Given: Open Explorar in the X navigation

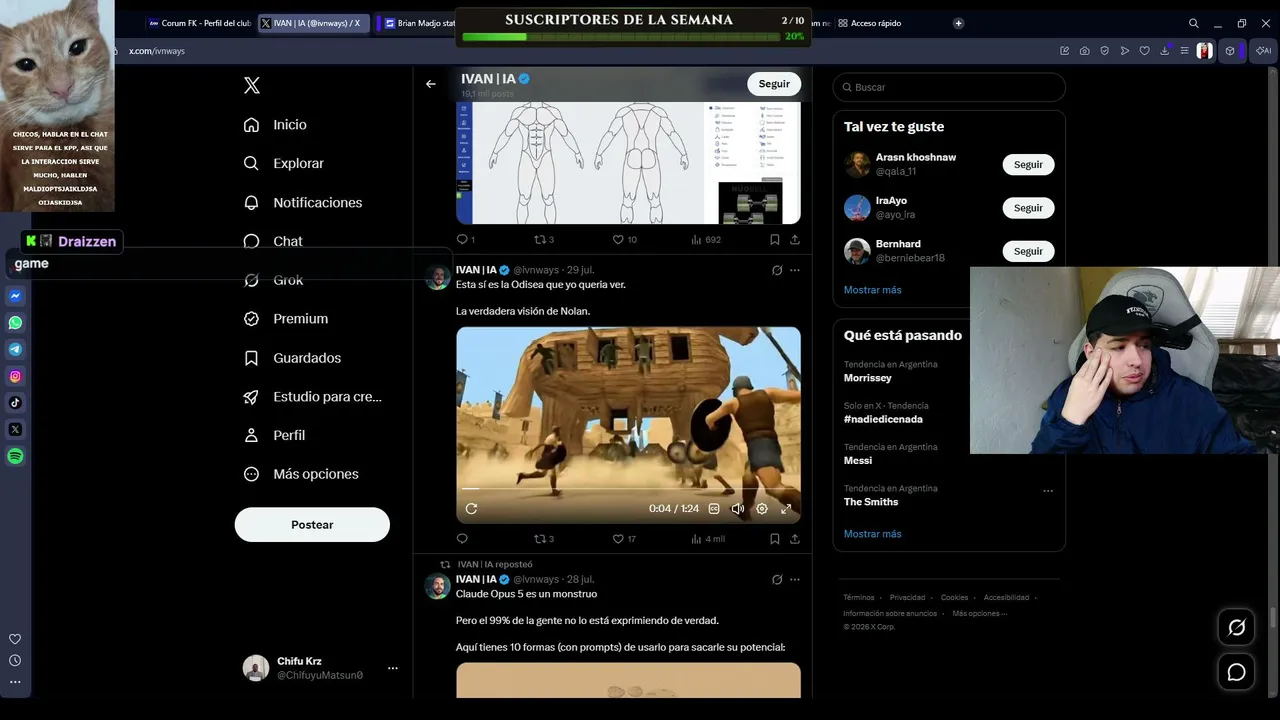Looking at the screenshot, I should tap(284, 163).
